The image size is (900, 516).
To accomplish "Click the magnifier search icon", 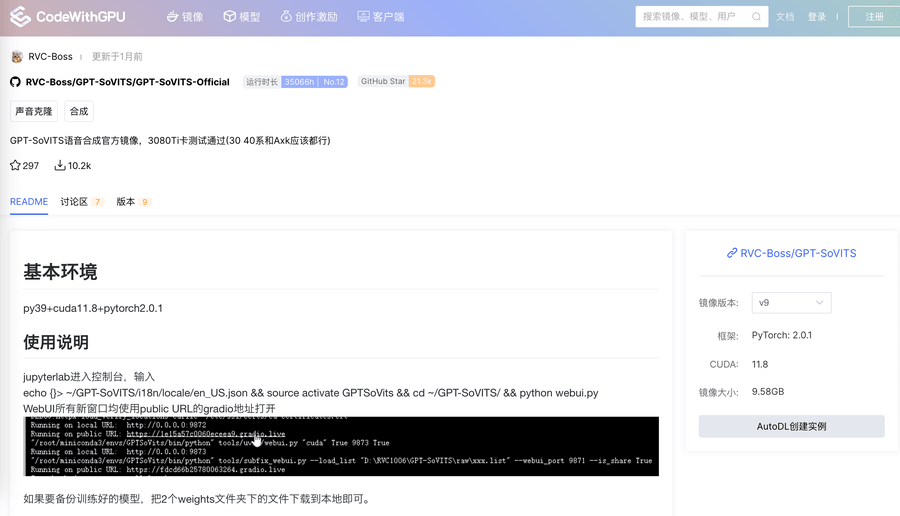I will click(757, 17).
